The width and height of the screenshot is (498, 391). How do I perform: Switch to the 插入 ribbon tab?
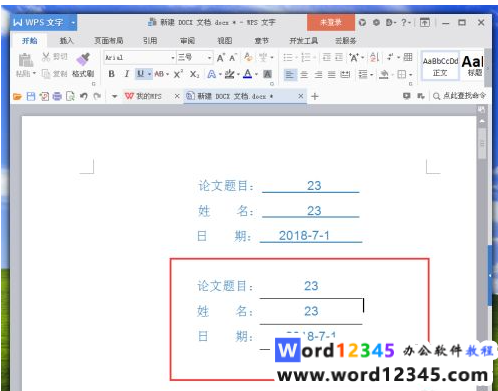[x=66, y=41]
